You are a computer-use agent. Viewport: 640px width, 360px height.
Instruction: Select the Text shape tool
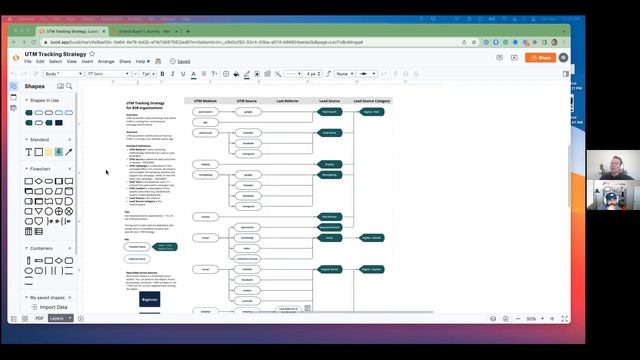click(x=29, y=152)
